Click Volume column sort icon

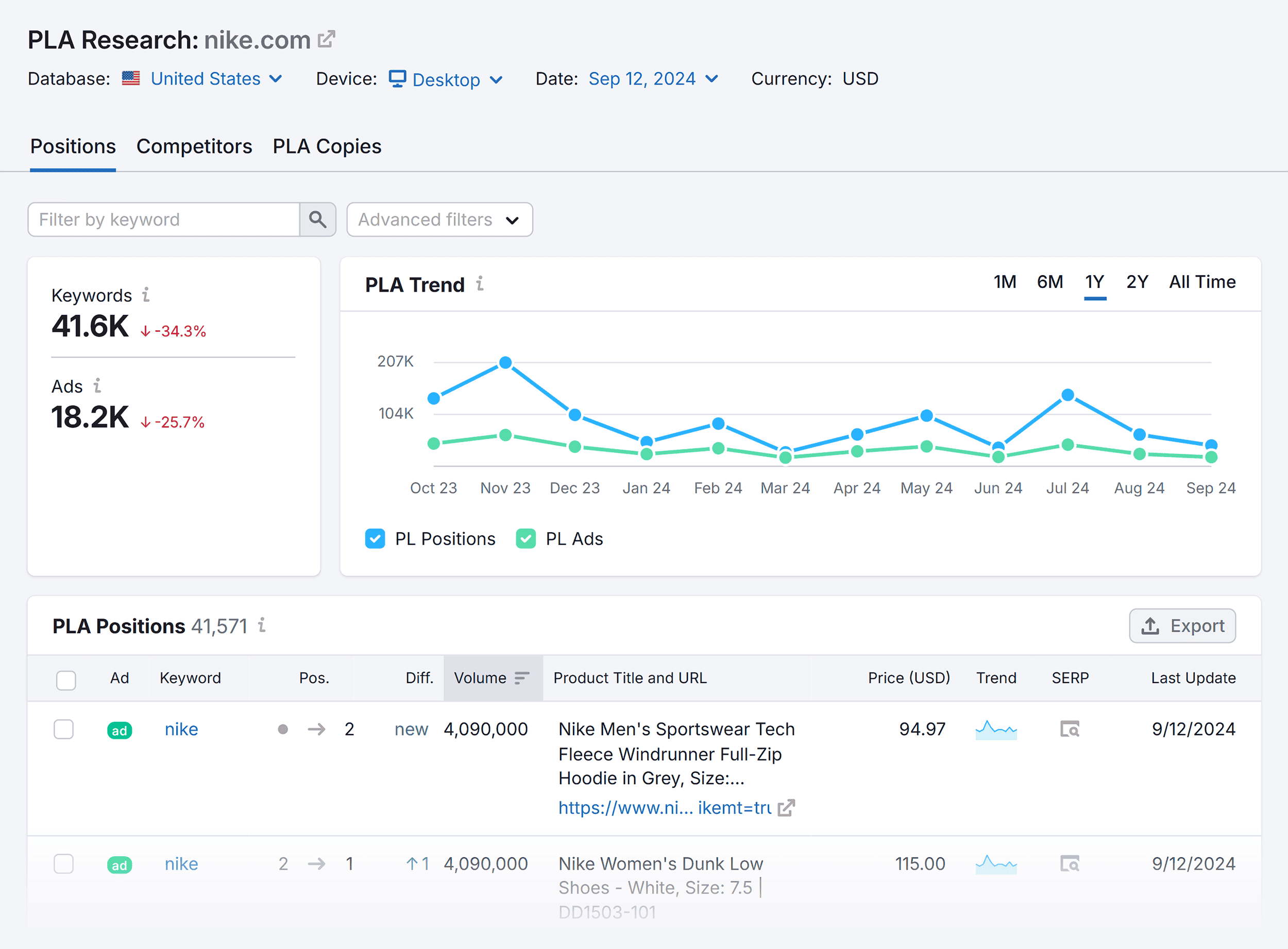521,678
